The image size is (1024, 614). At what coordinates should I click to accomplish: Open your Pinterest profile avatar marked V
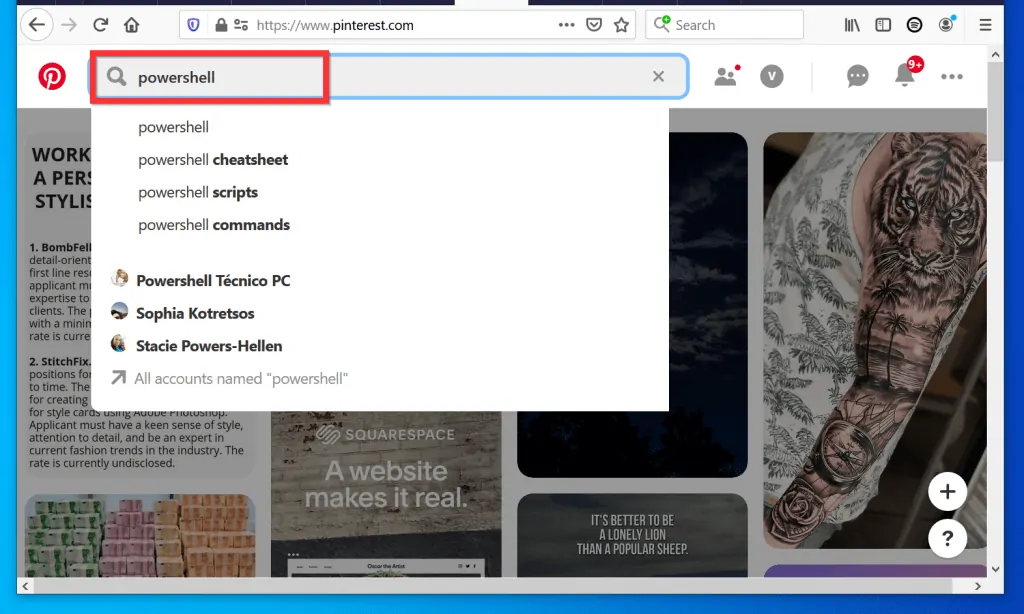point(772,76)
